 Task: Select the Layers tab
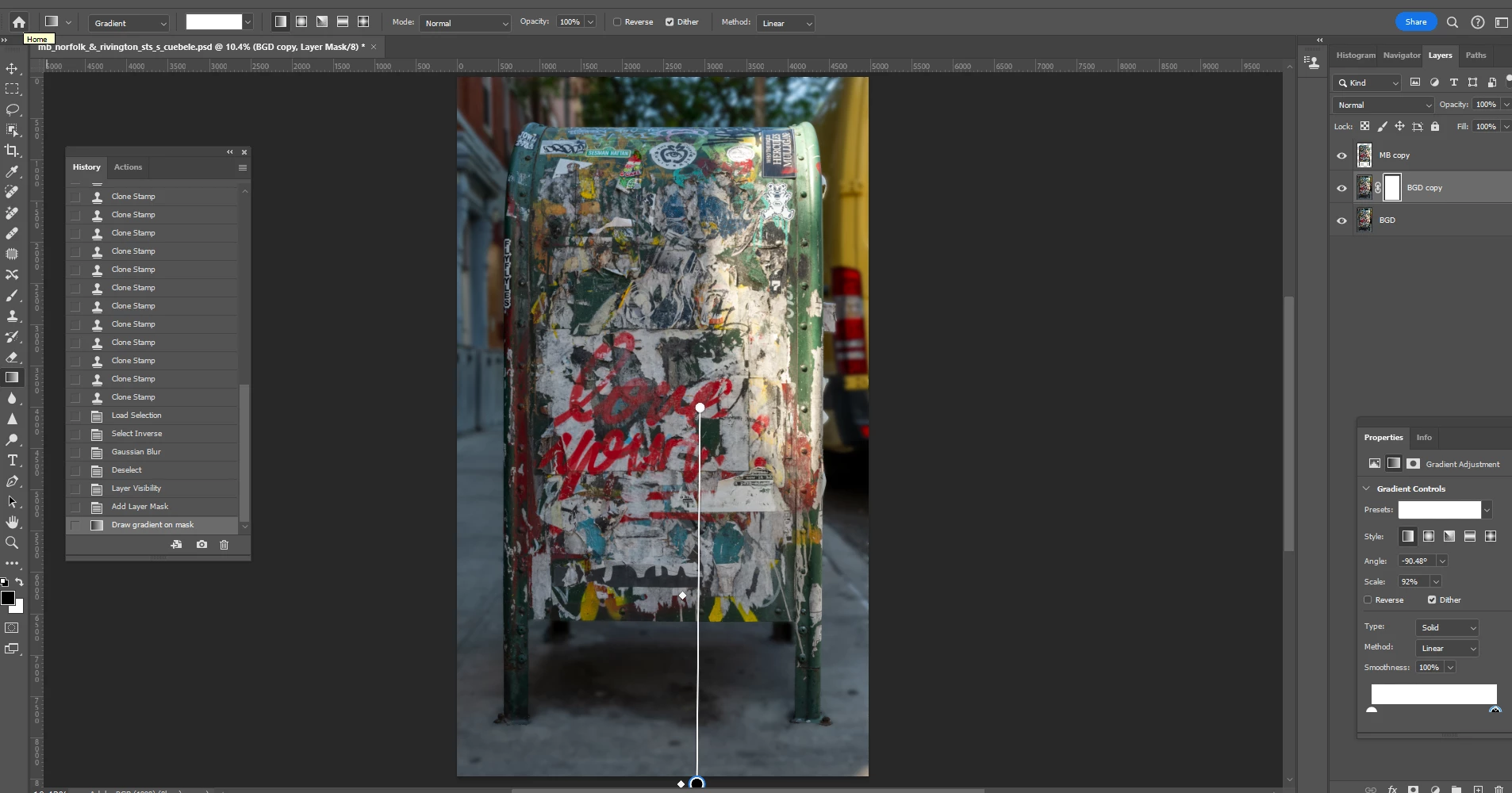pos(1440,55)
